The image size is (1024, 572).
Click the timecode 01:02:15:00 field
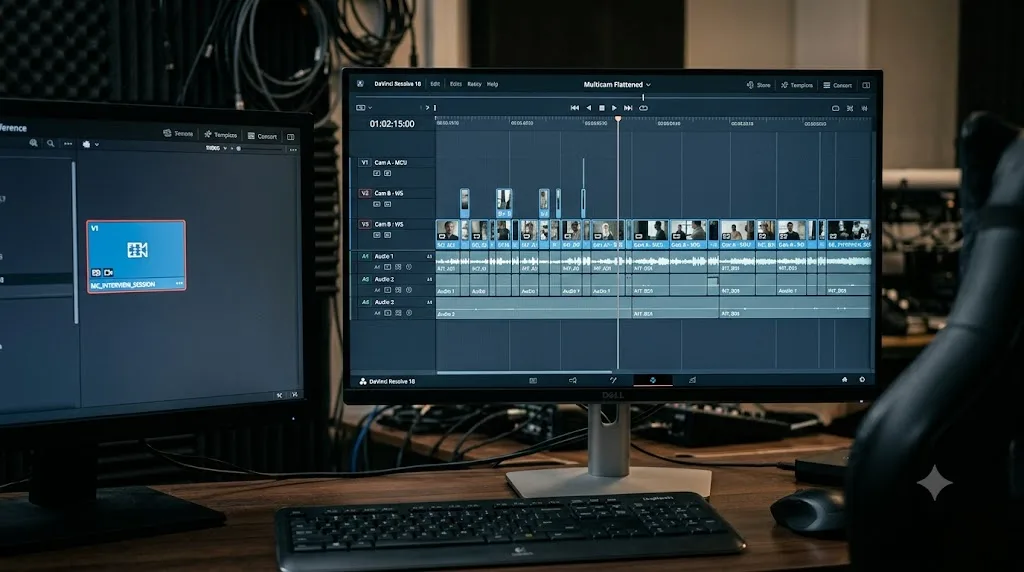click(392, 123)
